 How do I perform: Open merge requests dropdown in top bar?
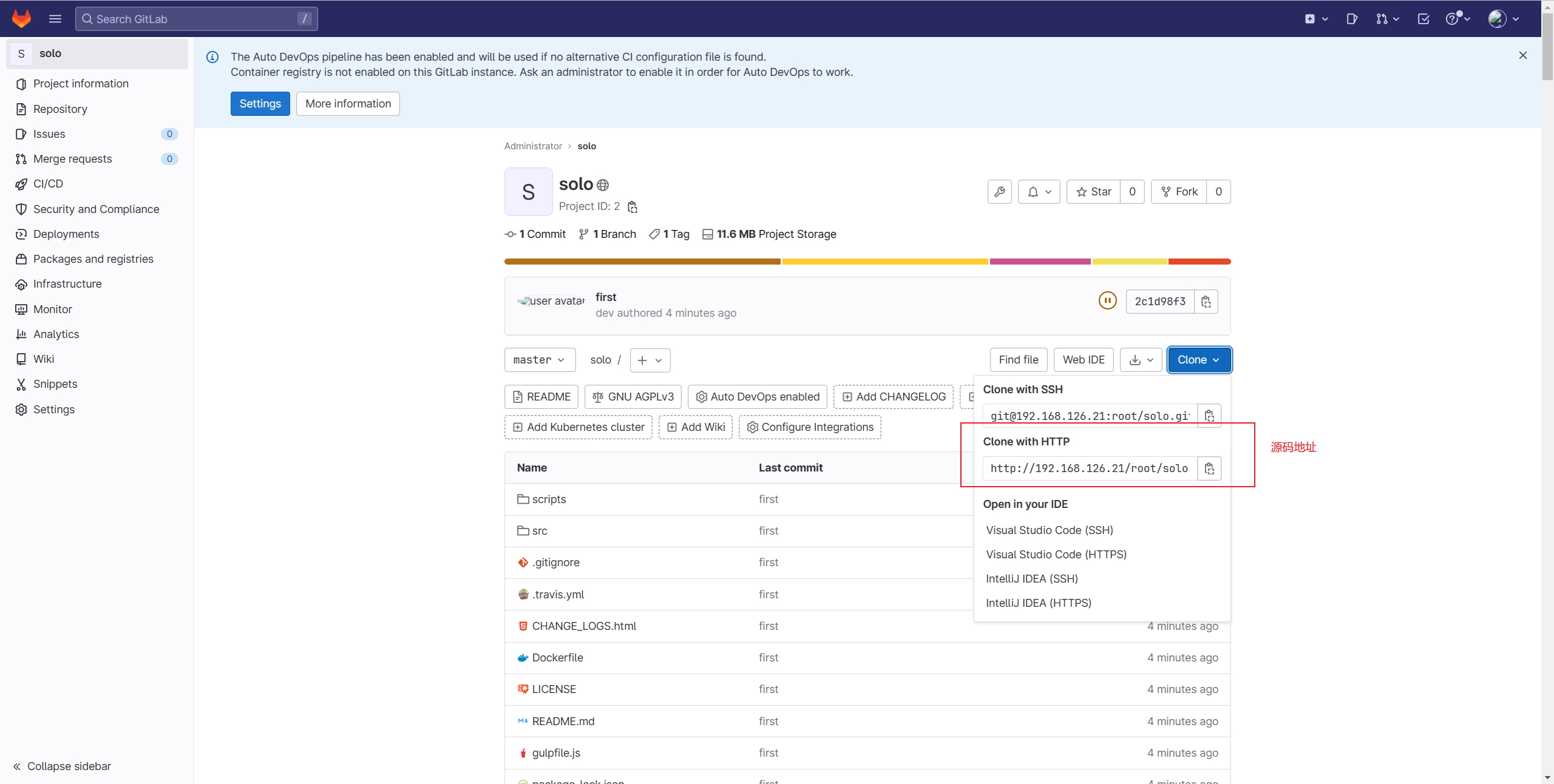click(1388, 19)
